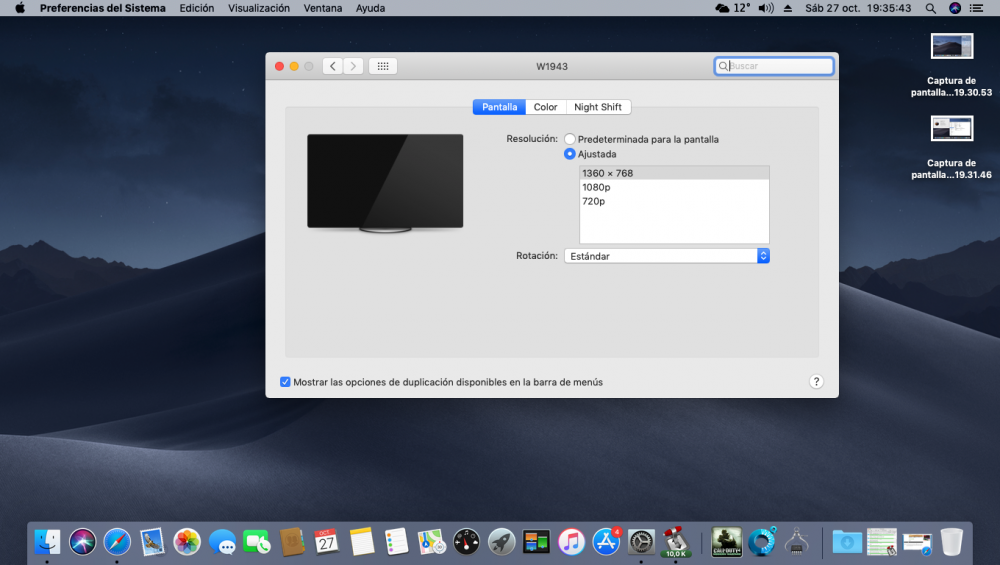This screenshot has height=565, width=1000.
Task: Go forward with the right arrow button
Action: point(353,66)
